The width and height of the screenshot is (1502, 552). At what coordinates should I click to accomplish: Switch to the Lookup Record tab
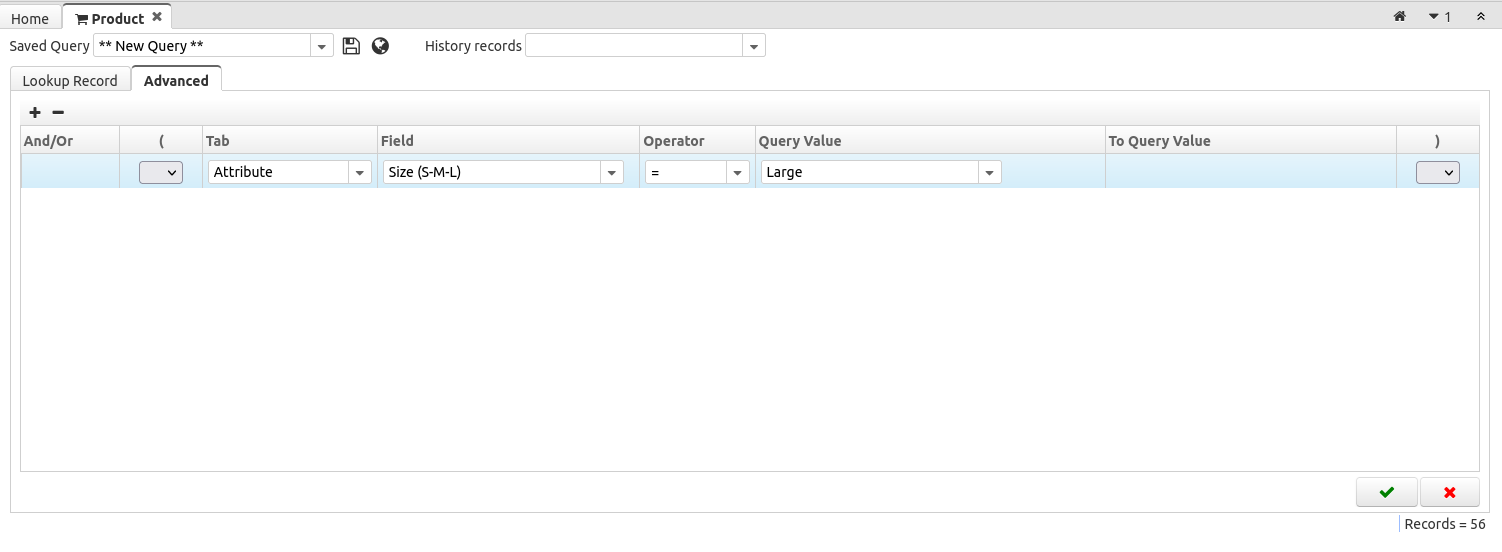(70, 81)
